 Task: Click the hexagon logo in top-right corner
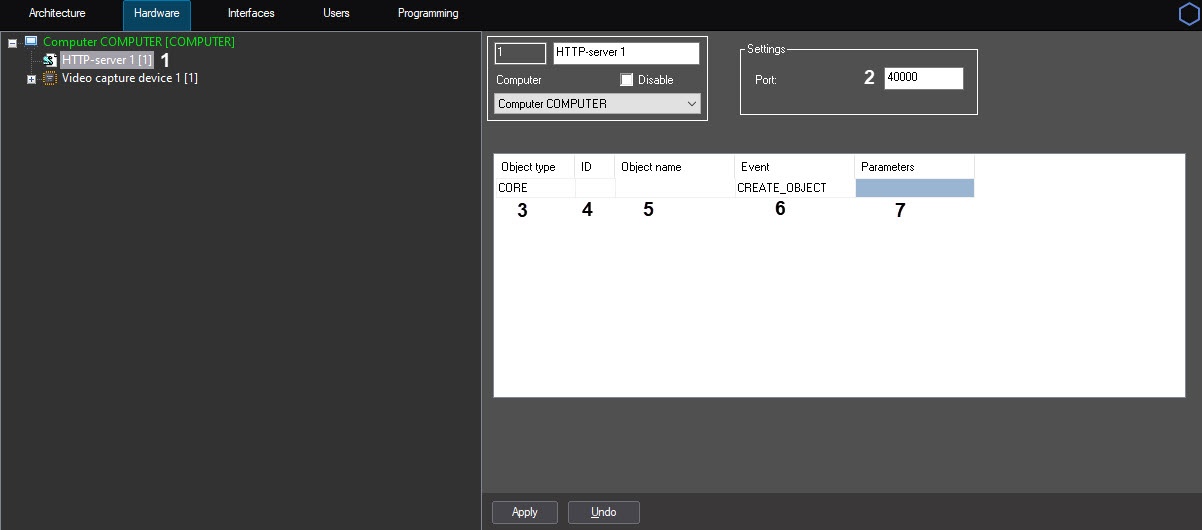tap(1189, 13)
